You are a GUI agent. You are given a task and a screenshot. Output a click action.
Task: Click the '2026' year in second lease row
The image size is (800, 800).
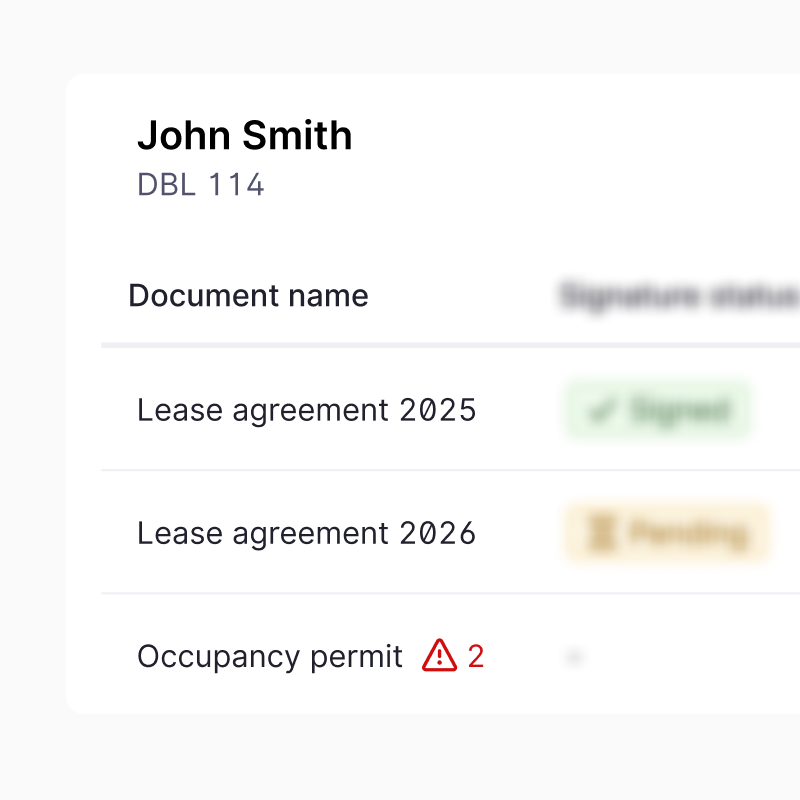[438, 533]
